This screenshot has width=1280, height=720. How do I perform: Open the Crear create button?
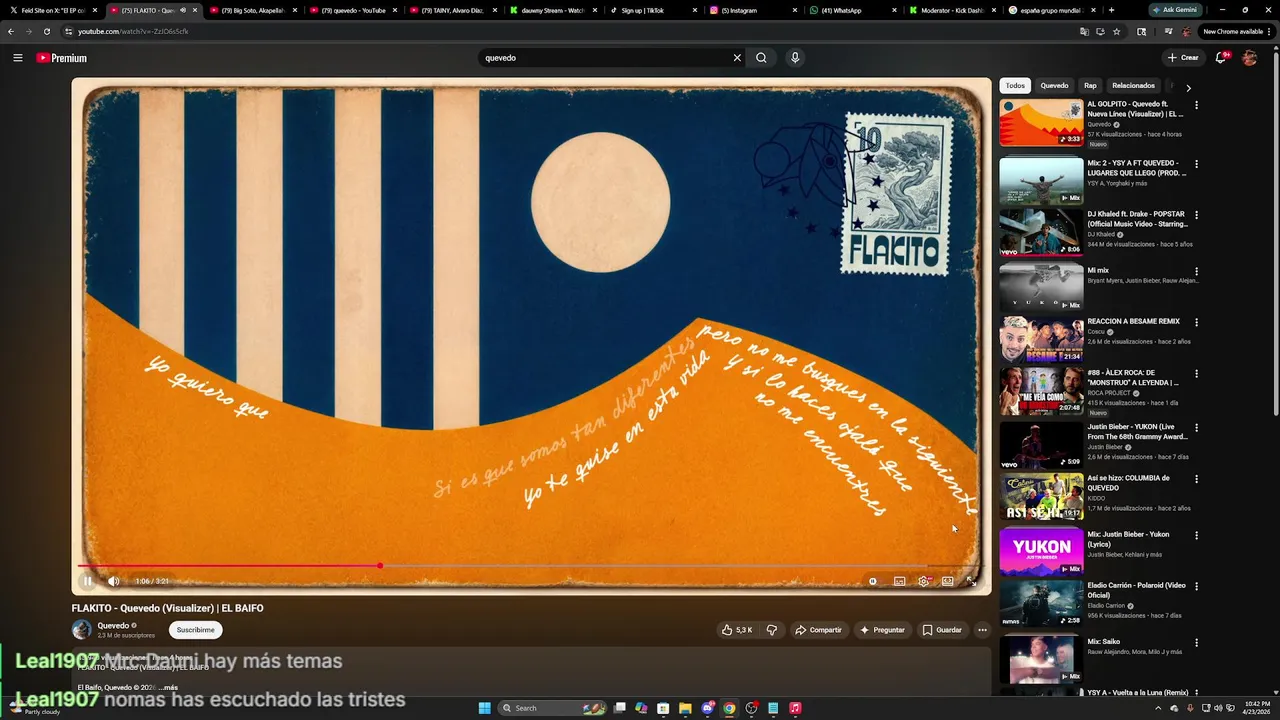pyautogui.click(x=1183, y=58)
